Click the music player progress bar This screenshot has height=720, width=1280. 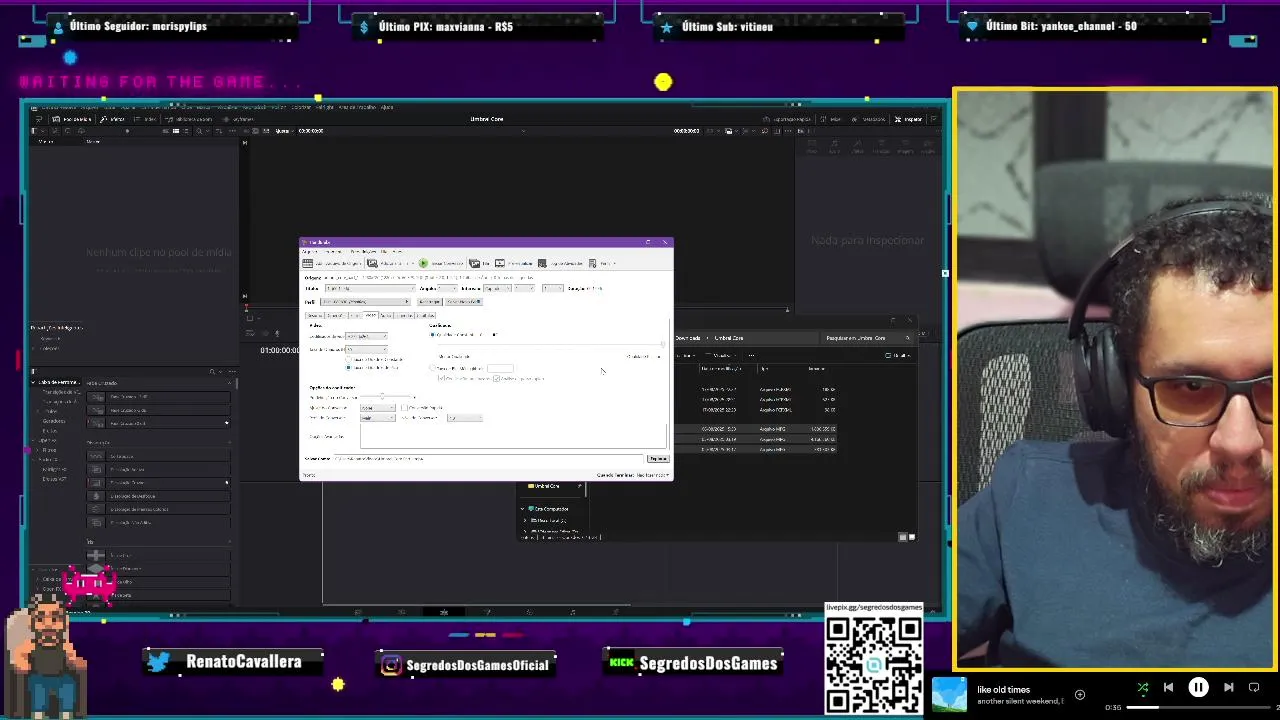click(x=1198, y=707)
